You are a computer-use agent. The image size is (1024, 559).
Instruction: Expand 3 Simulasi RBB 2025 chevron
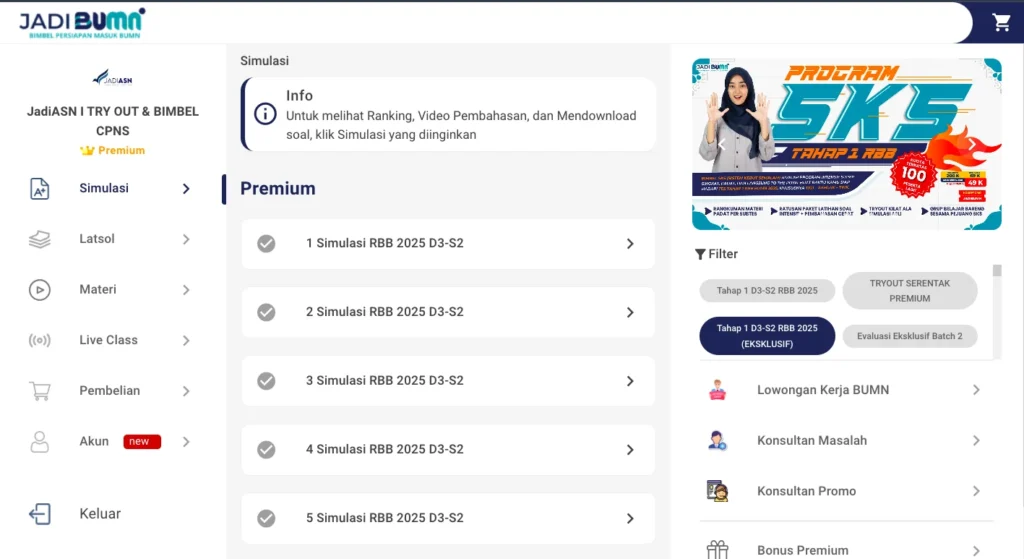[x=630, y=381]
